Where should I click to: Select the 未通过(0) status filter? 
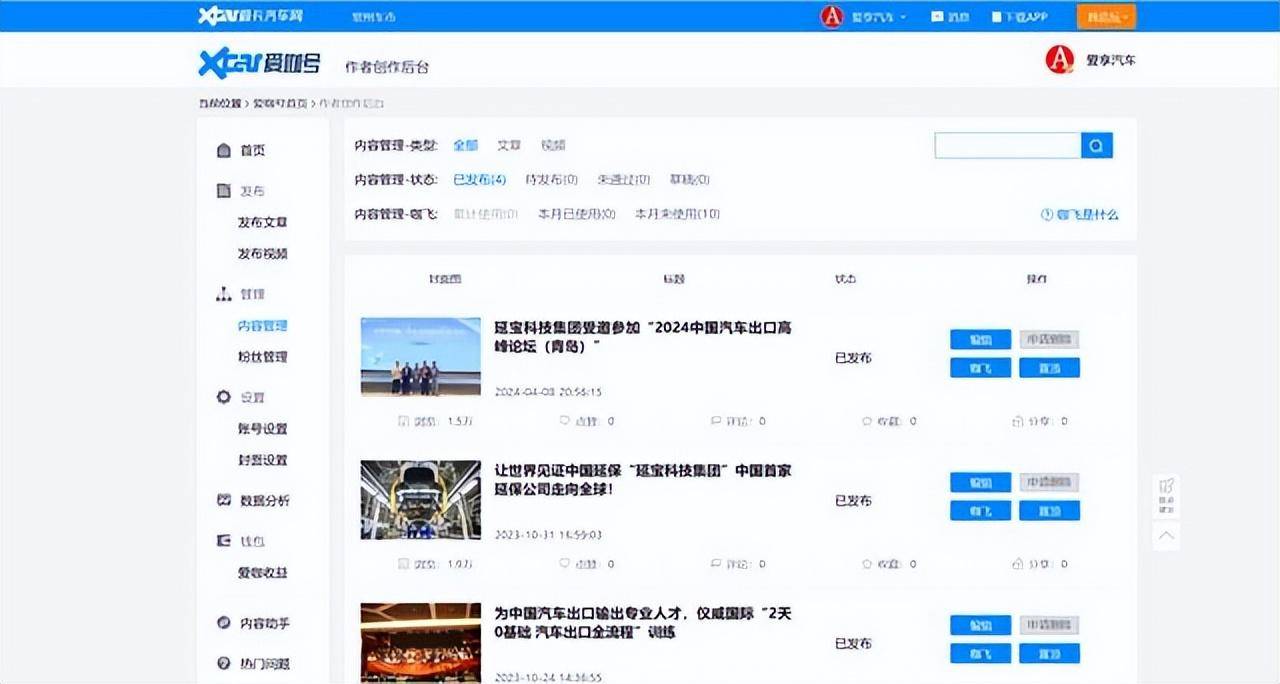click(x=623, y=180)
